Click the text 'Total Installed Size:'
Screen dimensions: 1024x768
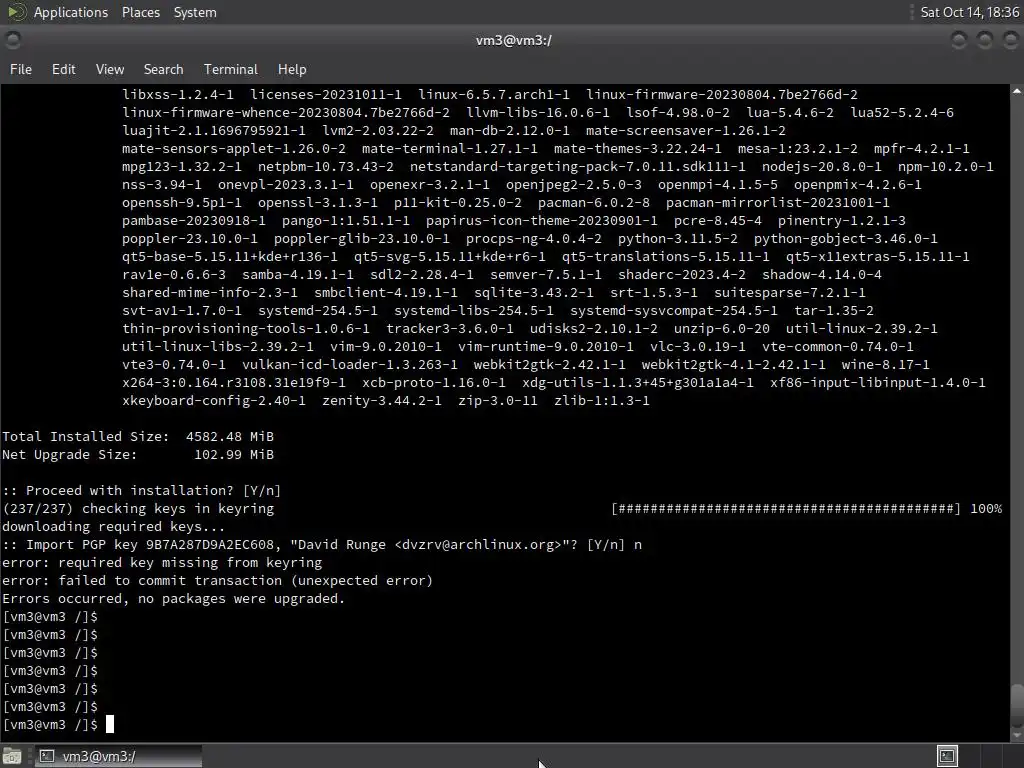[86, 436]
